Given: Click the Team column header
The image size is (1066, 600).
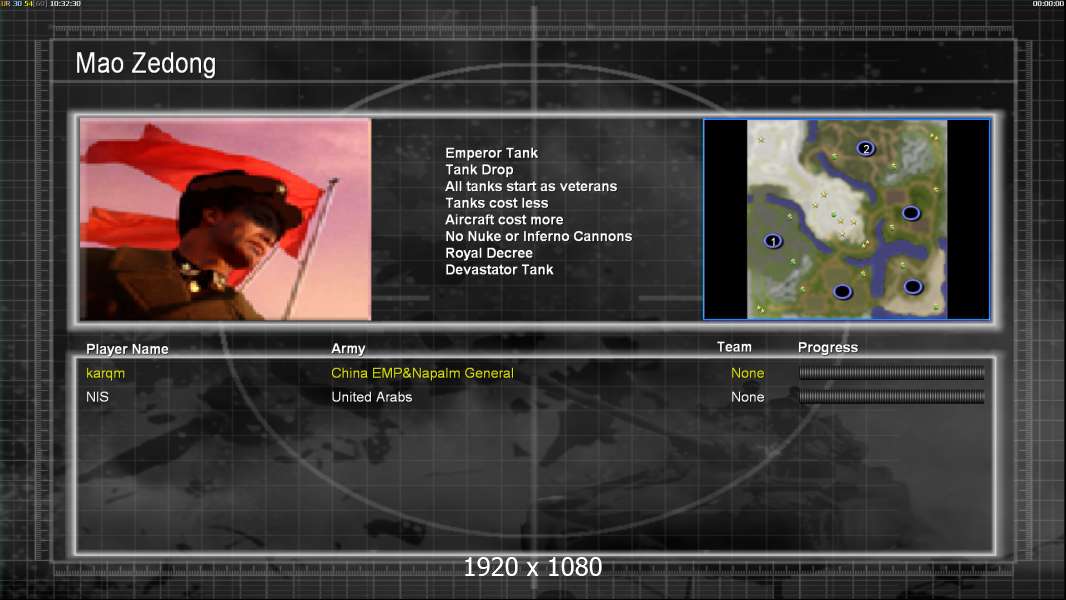Looking at the screenshot, I should pyautogui.click(x=734, y=347).
